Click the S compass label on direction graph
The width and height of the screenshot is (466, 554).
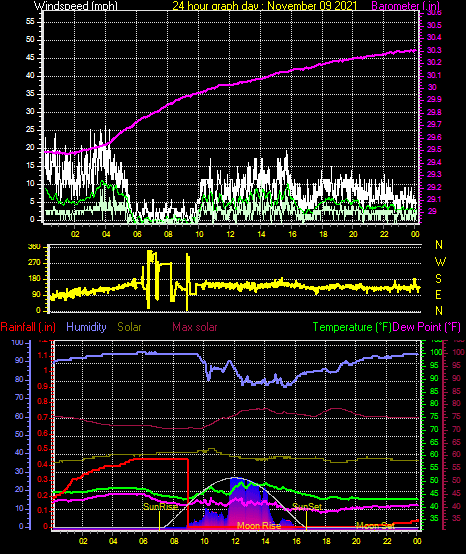(x=438, y=279)
